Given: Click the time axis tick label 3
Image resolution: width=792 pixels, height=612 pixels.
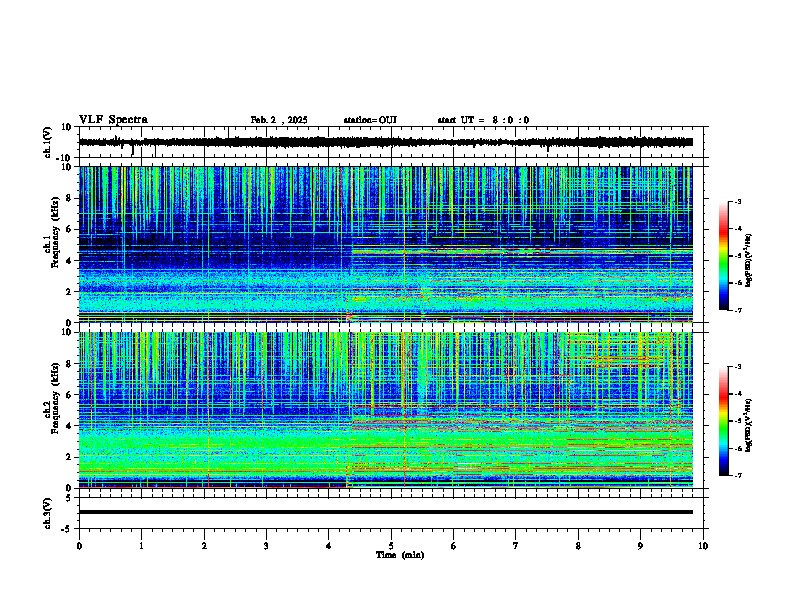Looking at the screenshot, I should [266, 546].
